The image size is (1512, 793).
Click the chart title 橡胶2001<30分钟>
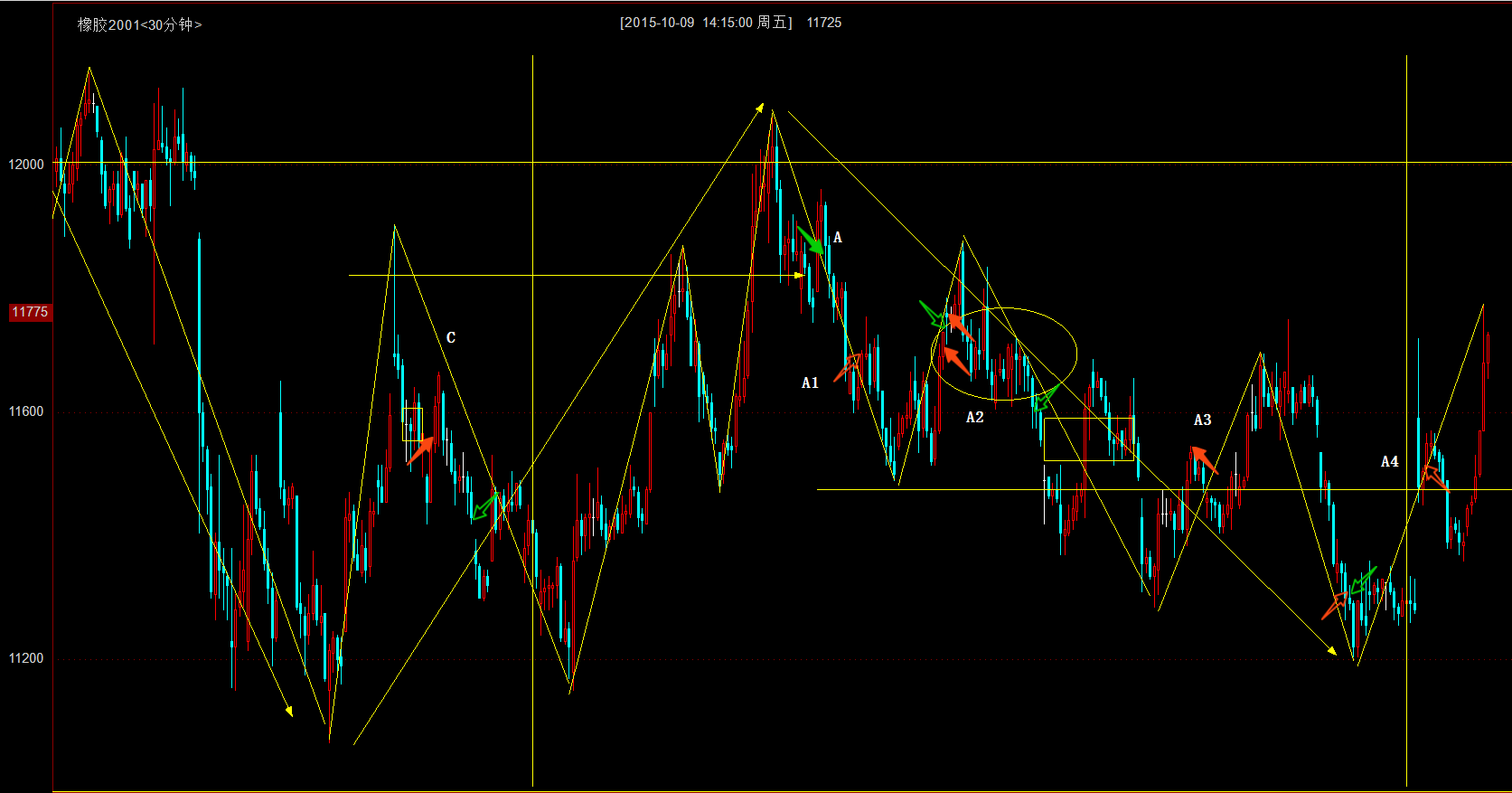139,25
